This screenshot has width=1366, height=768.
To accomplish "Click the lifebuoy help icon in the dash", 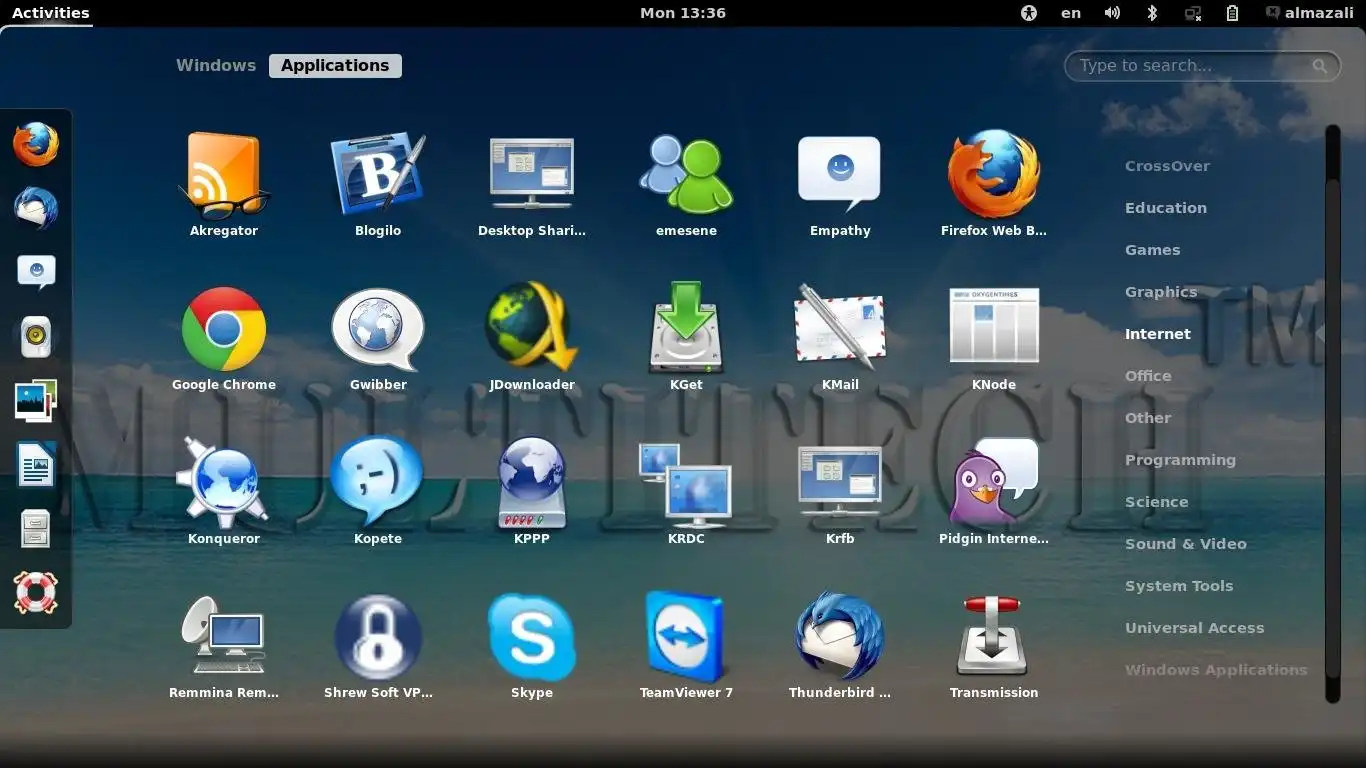I will pyautogui.click(x=36, y=593).
